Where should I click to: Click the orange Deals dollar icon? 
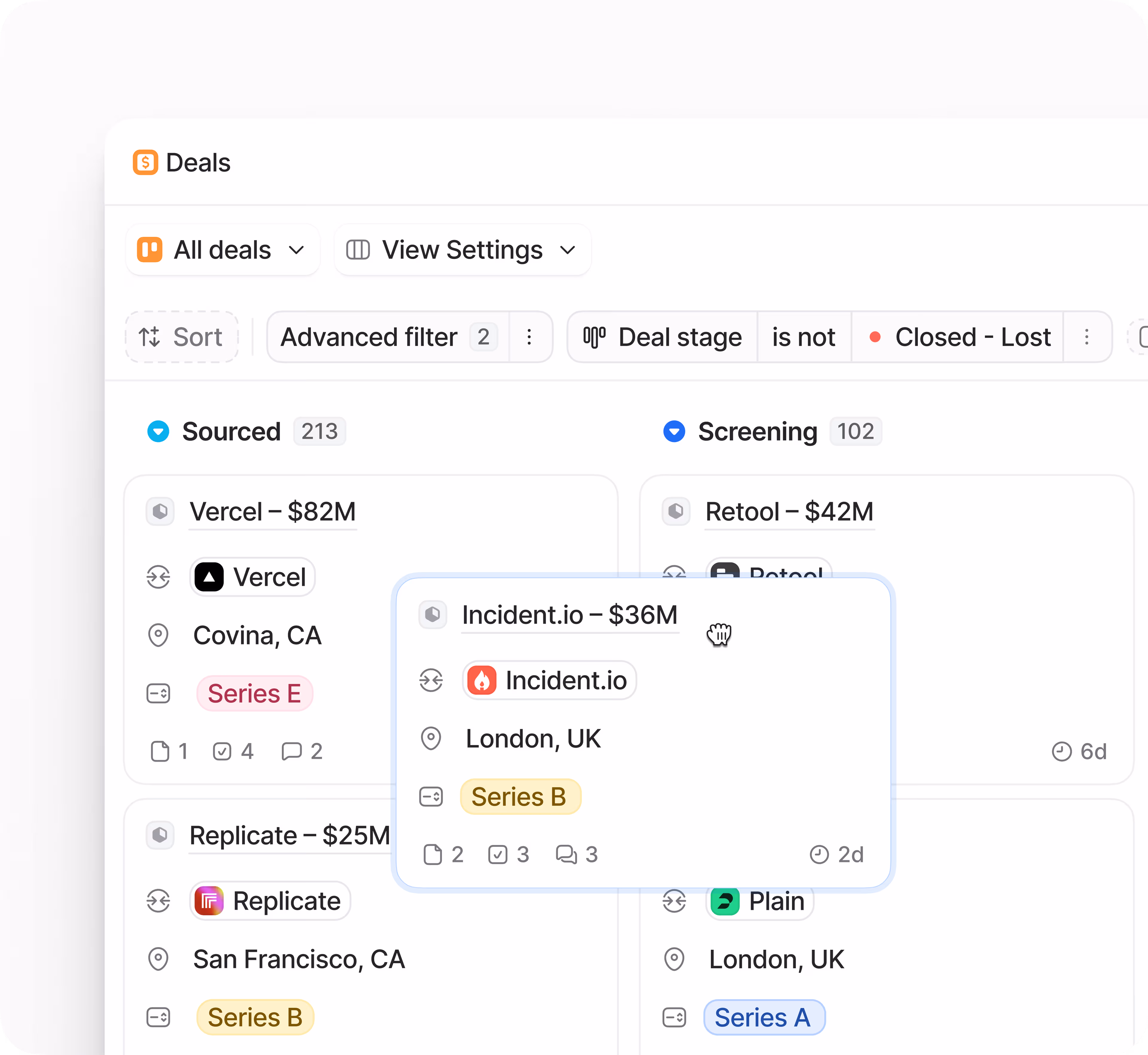145,163
